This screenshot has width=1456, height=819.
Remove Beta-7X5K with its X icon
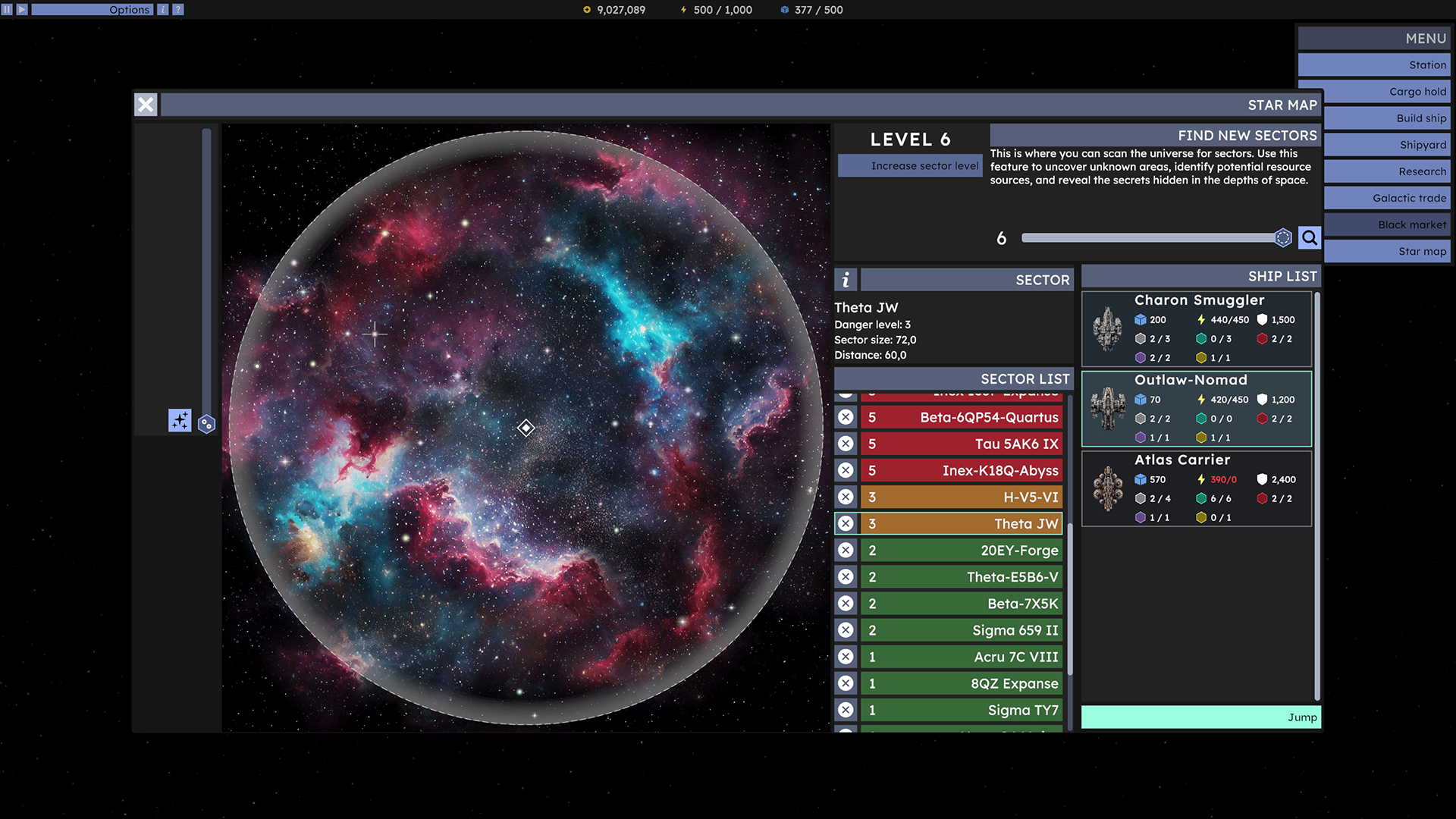(846, 603)
